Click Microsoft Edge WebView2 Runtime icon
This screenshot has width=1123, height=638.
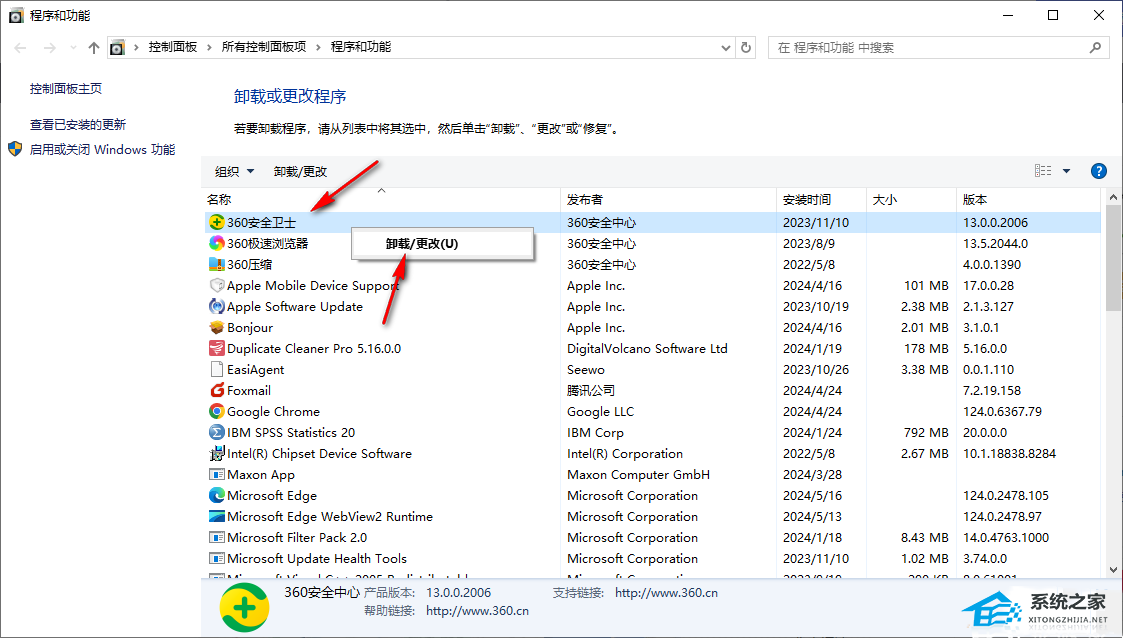tap(216, 516)
